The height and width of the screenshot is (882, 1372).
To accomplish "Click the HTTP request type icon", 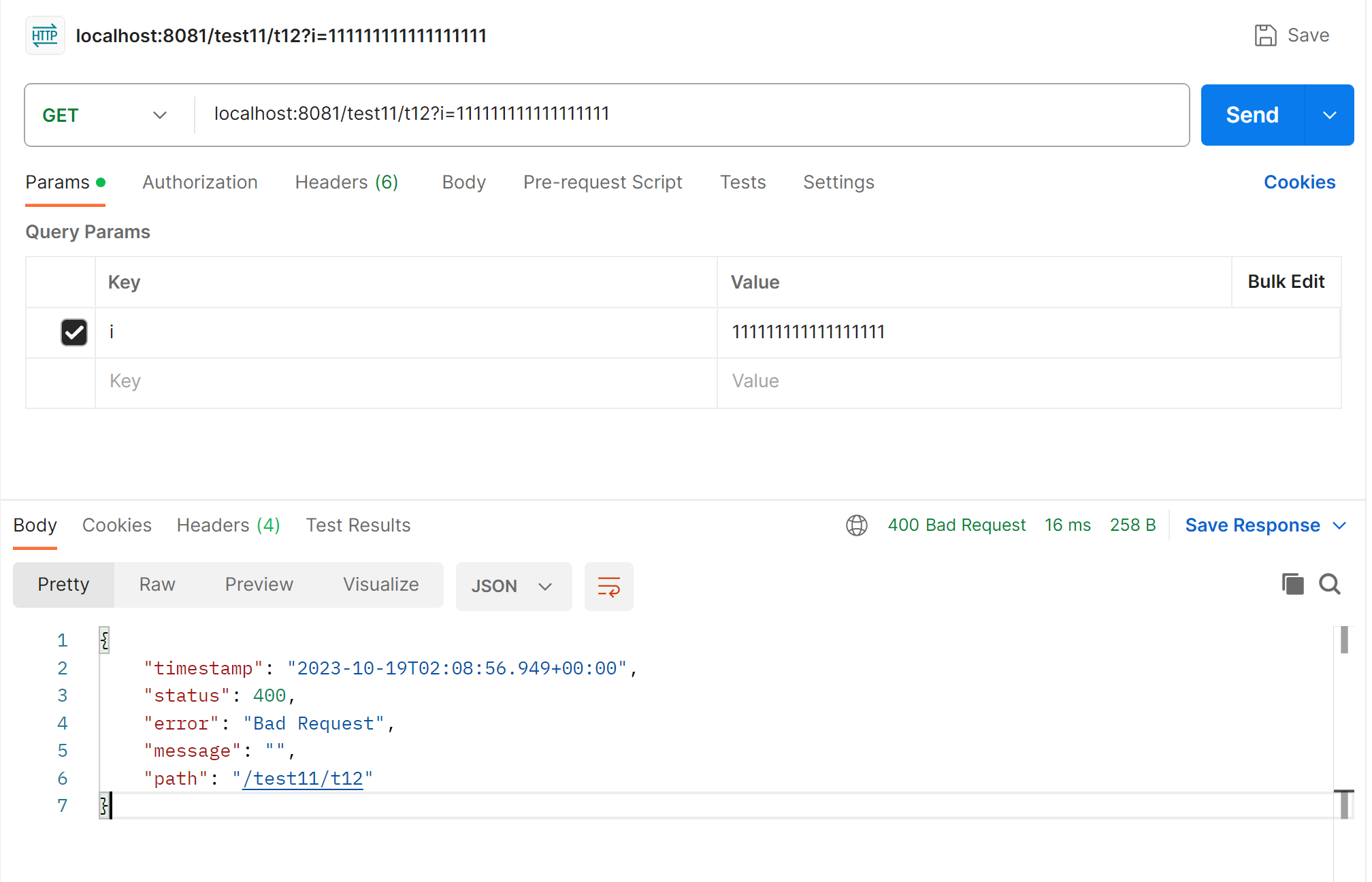I will click(45, 35).
